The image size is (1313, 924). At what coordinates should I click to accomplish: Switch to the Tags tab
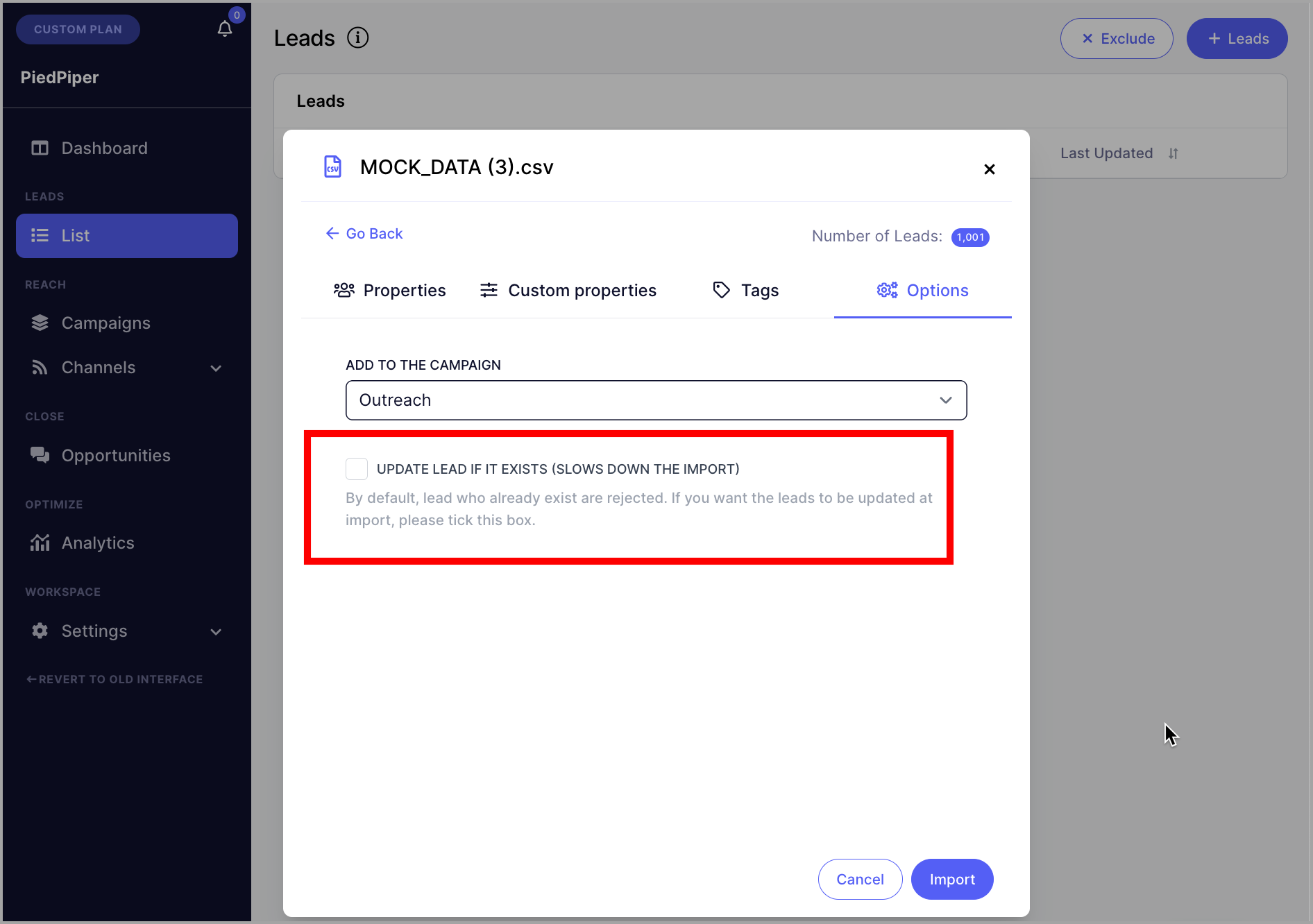(746, 291)
